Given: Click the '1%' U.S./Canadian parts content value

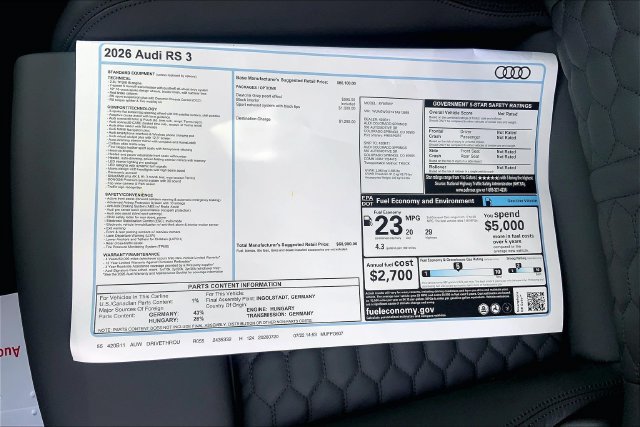Looking at the screenshot, I should [195, 301].
